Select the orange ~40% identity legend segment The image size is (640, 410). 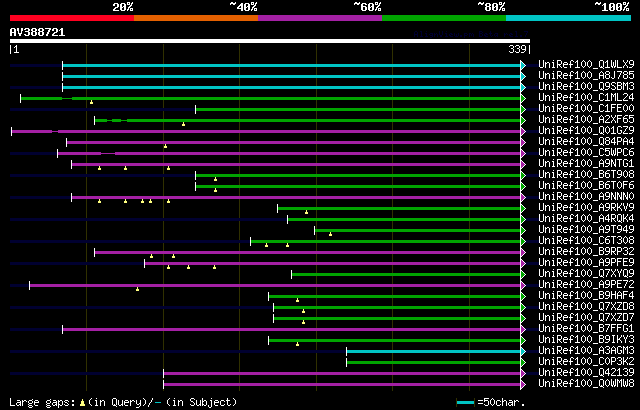click(196, 18)
